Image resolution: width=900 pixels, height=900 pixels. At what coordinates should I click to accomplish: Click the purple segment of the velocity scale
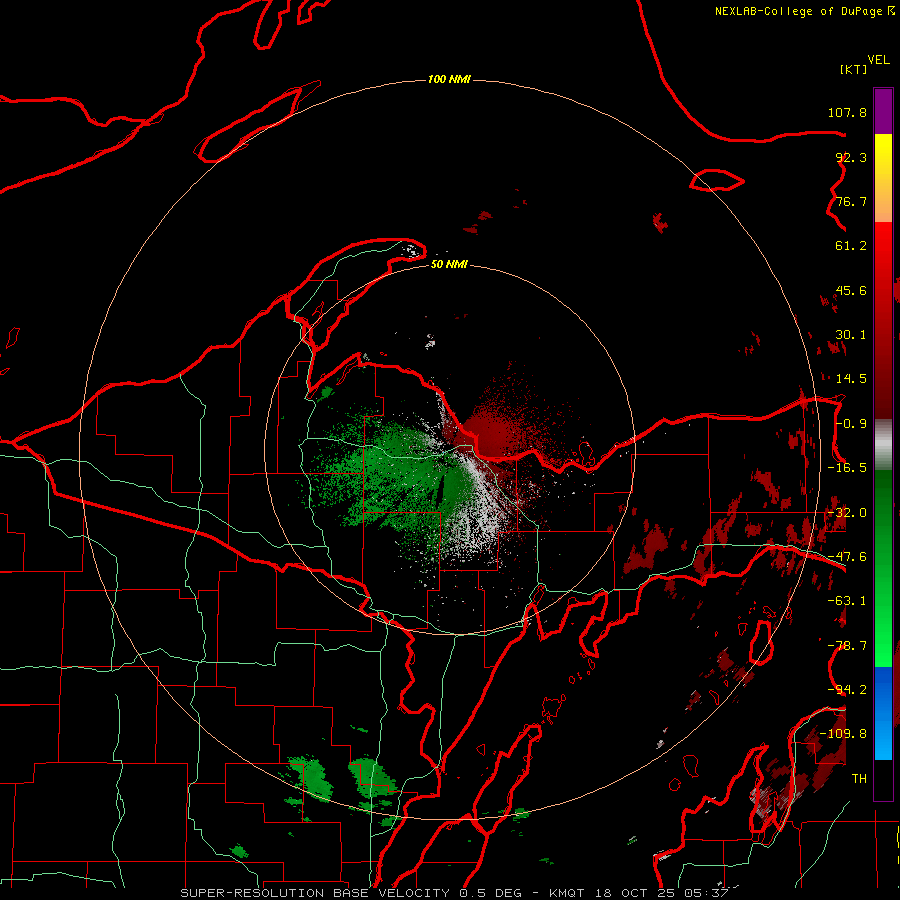(883, 112)
